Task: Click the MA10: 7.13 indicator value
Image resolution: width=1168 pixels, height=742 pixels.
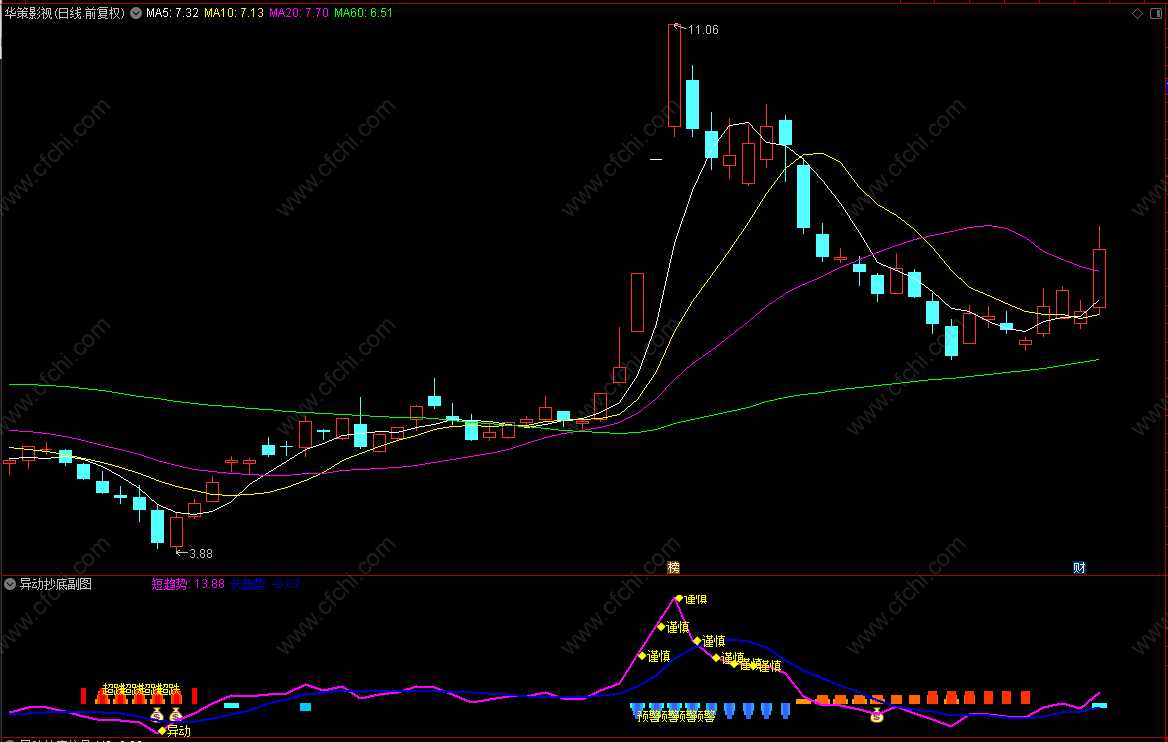Action: (x=234, y=13)
